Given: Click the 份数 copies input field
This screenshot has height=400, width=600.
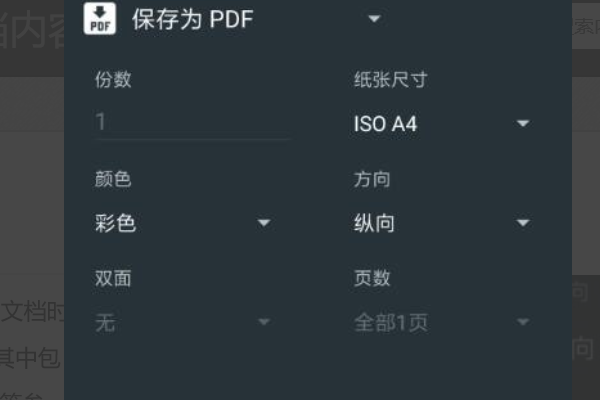Looking at the screenshot, I should coord(191,123).
